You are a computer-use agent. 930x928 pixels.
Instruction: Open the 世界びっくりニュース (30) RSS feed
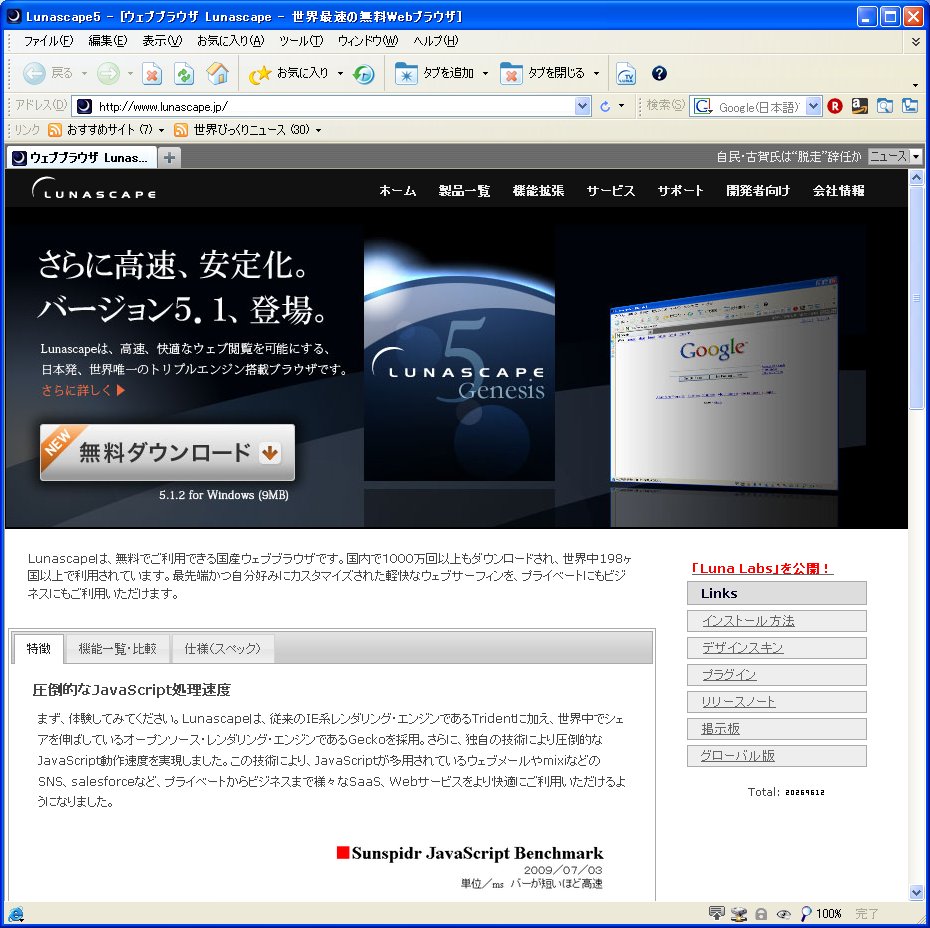tap(242, 130)
